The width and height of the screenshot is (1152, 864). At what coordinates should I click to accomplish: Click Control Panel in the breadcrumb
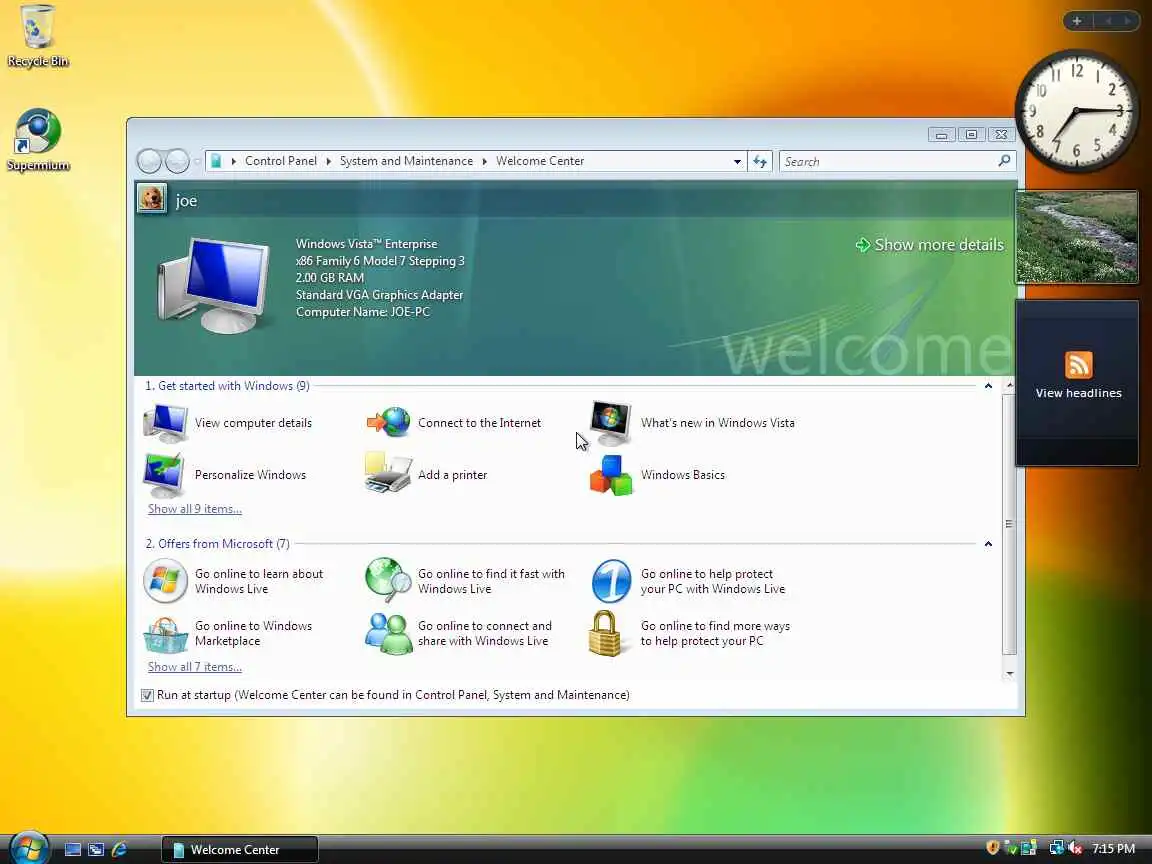281,161
